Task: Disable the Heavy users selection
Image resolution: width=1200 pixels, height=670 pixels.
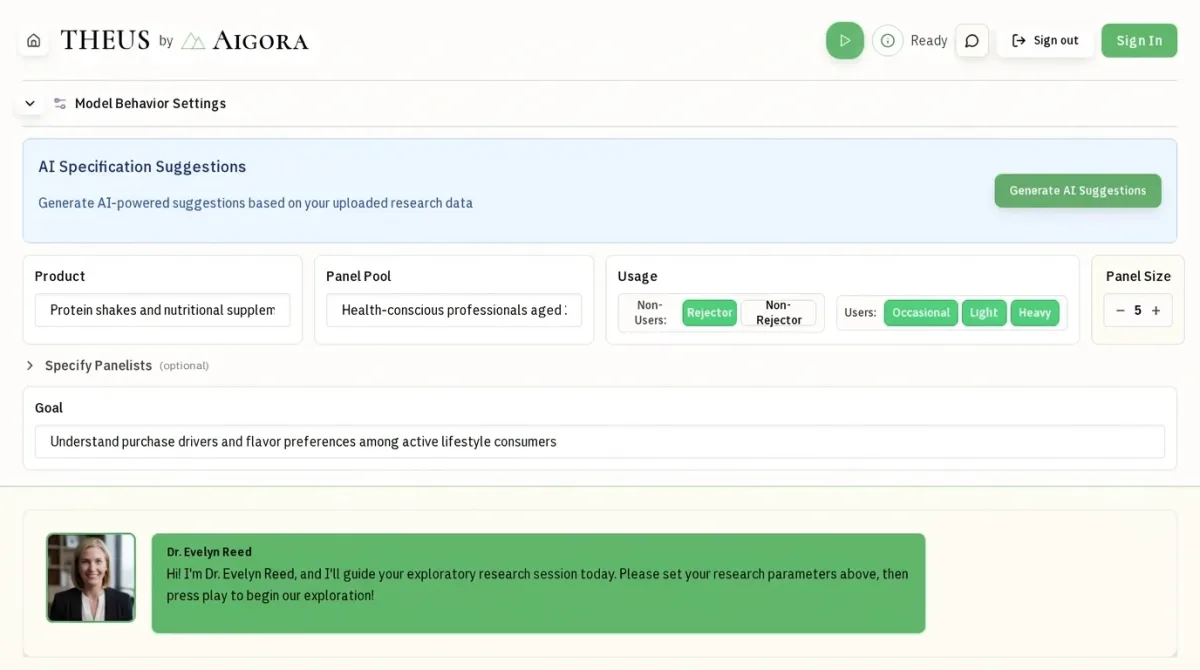Action: coord(1035,312)
